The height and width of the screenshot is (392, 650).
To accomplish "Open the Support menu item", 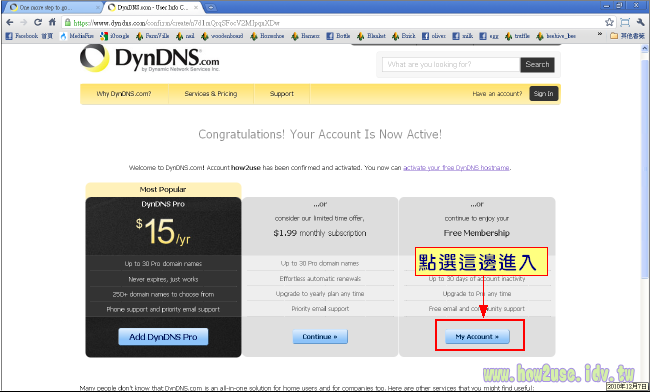I will point(282,94).
